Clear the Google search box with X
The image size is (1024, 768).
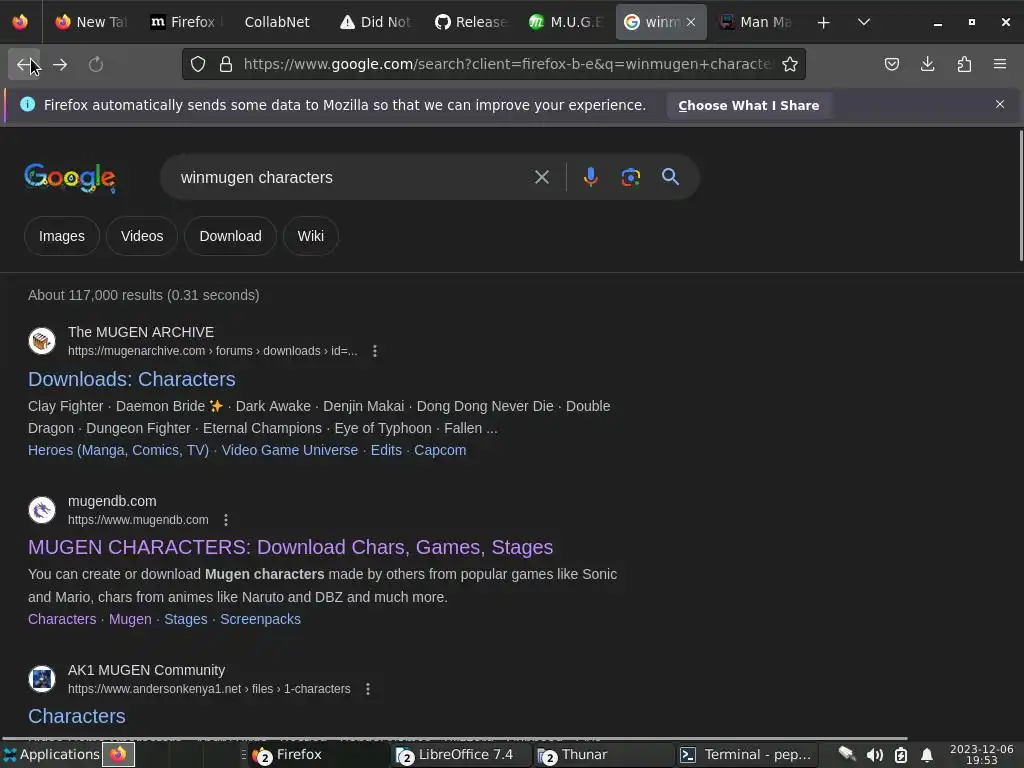pyautogui.click(x=541, y=177)
